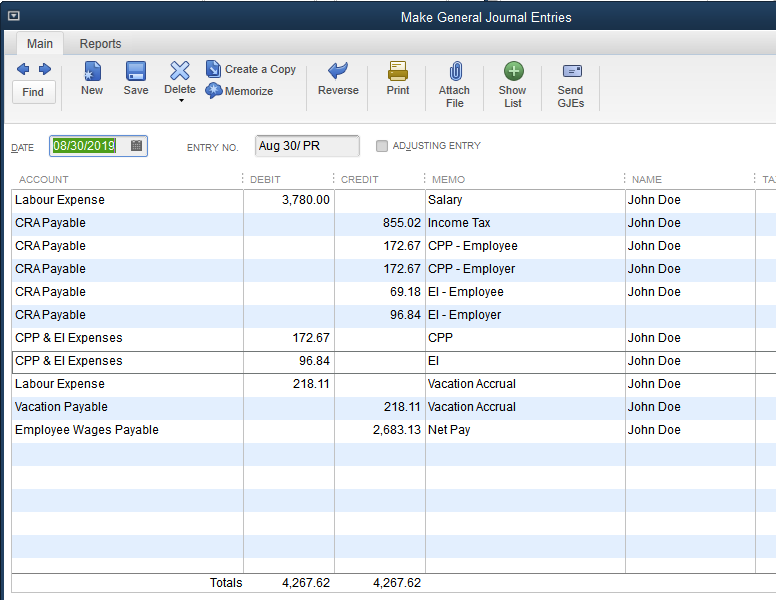Image resolution: width=776 pixels, height=600 pixels.
Task: Click Create a Copy
Action: (x=251, y=69)
